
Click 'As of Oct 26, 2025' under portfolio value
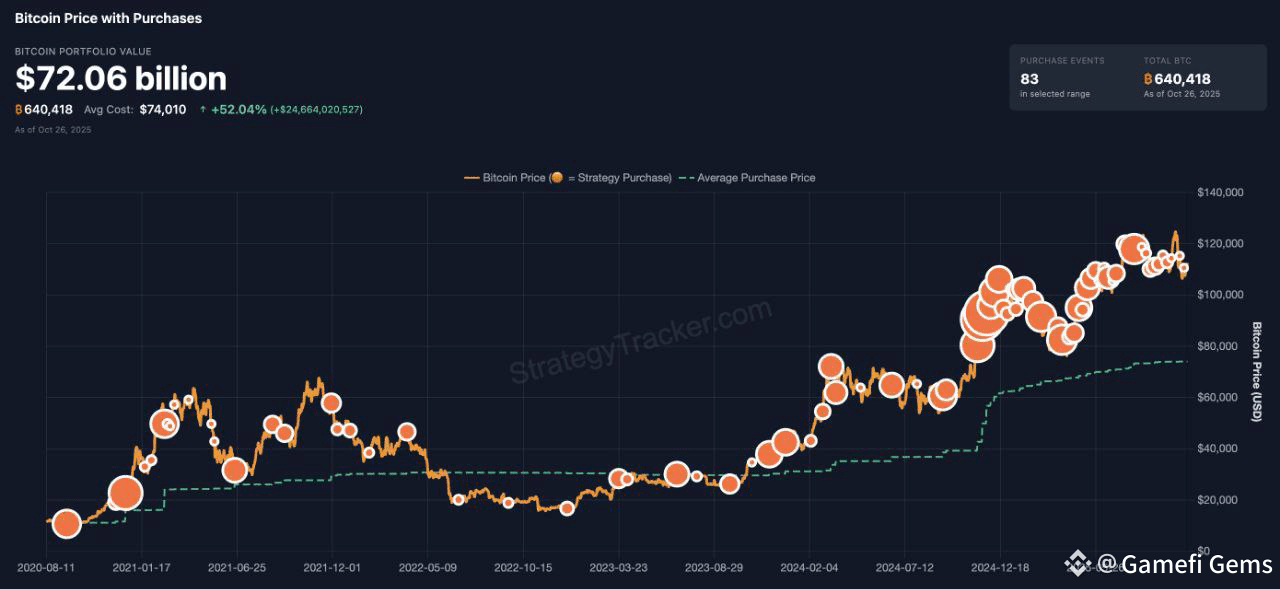[x=52, y=130]
